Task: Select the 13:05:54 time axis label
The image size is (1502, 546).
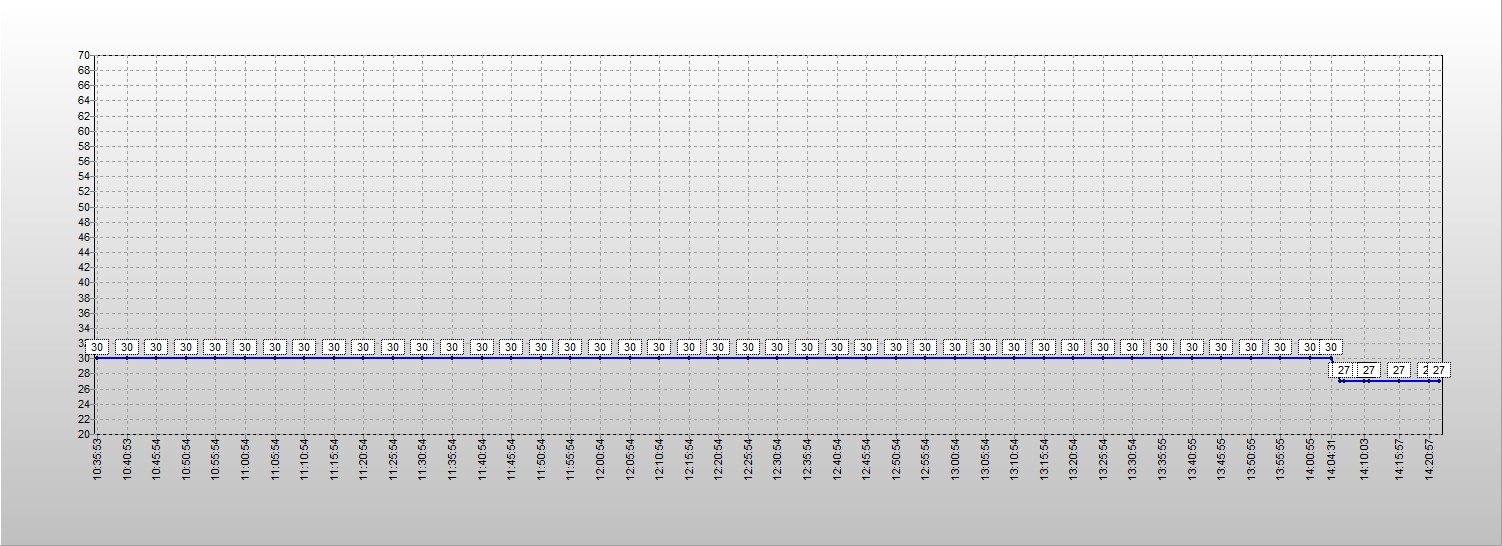Action: tap(985, 459)
